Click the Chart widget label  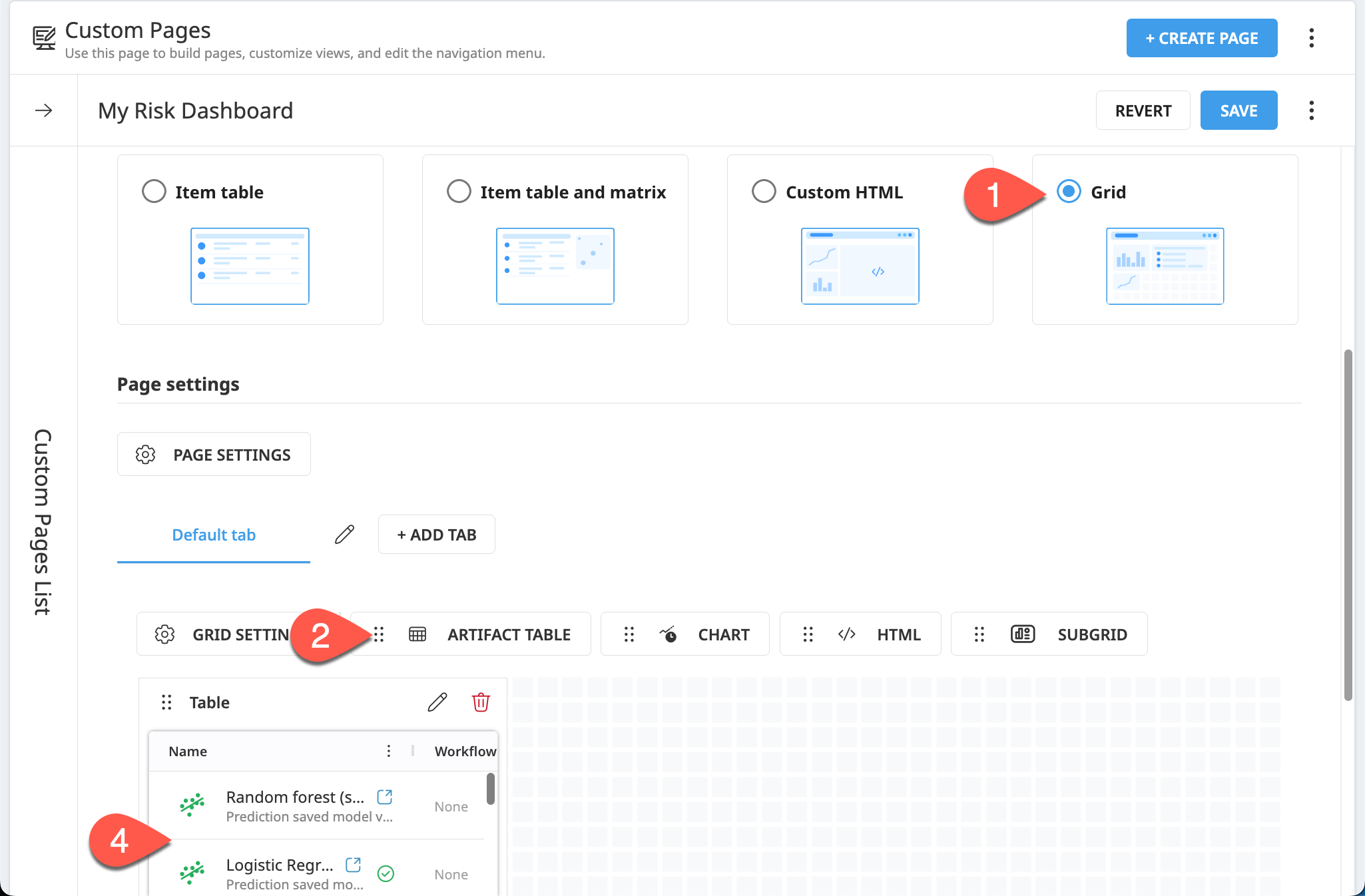[724, 635]
